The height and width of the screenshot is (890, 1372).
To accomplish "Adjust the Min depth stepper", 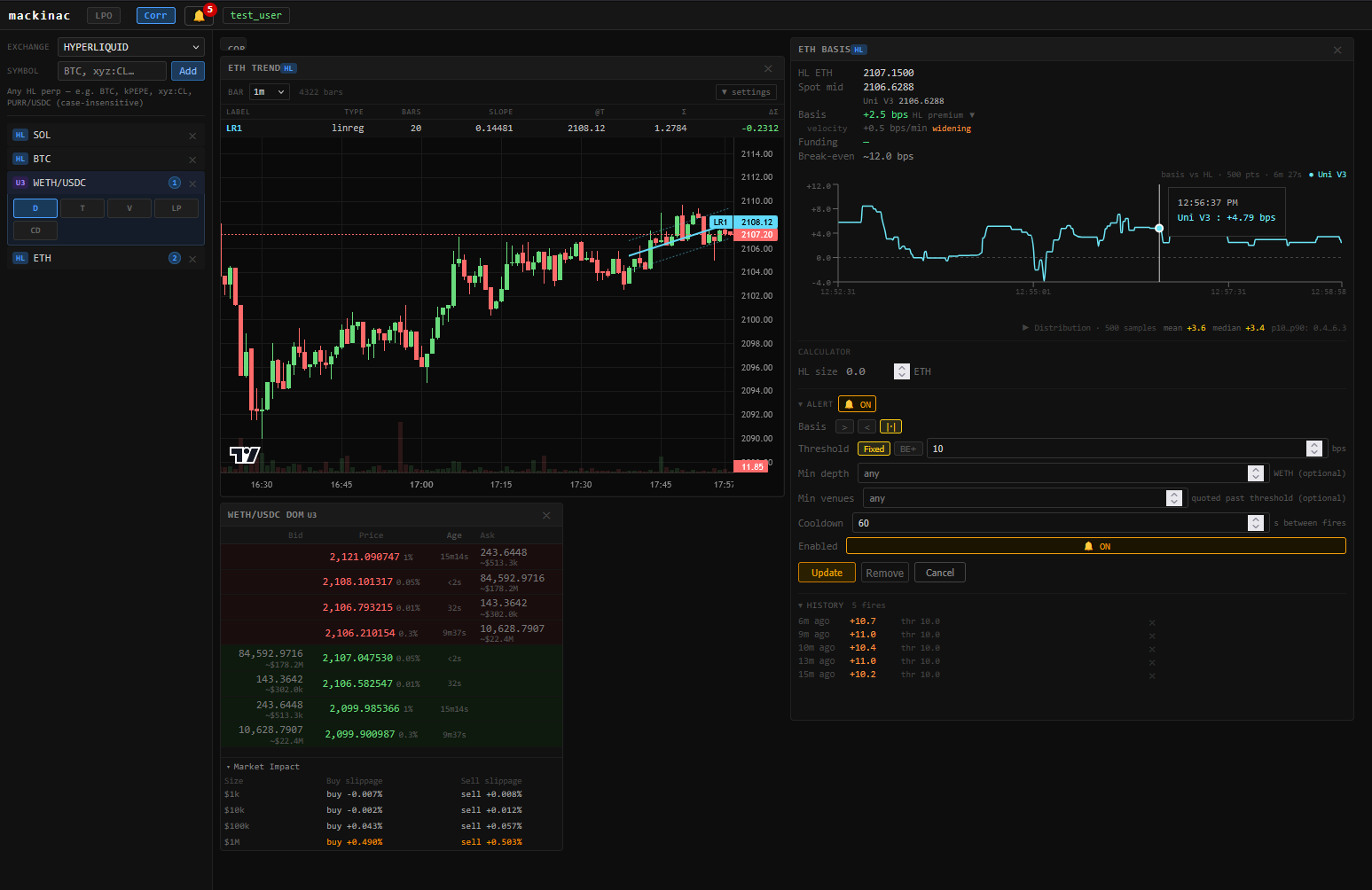I will (x=1255, y=473).
